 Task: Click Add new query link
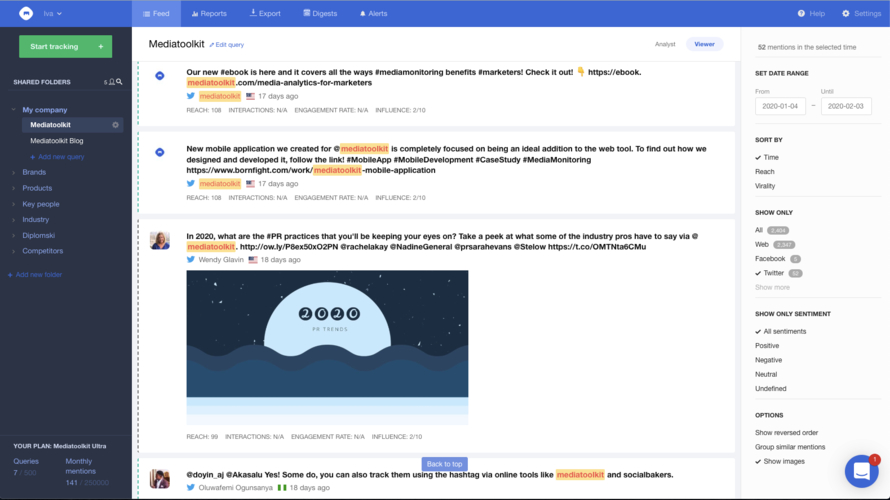57,157
